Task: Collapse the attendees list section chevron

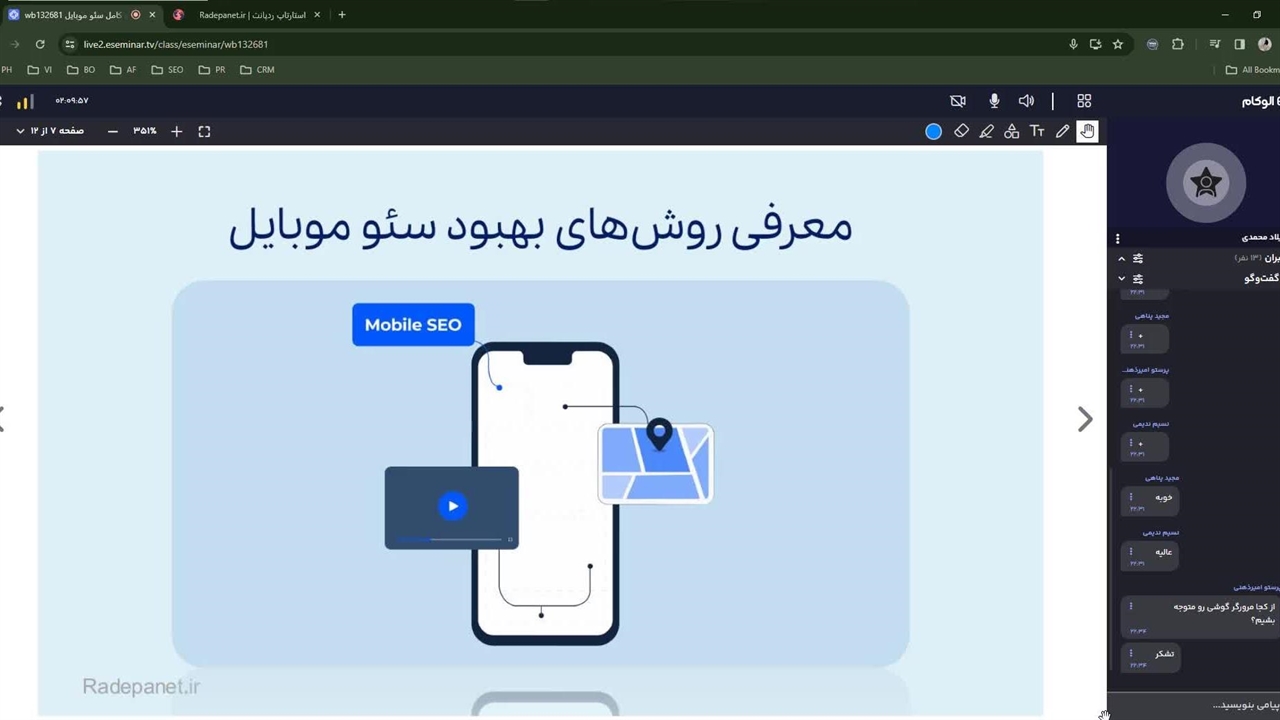Action: click(x=1122, y=258)
